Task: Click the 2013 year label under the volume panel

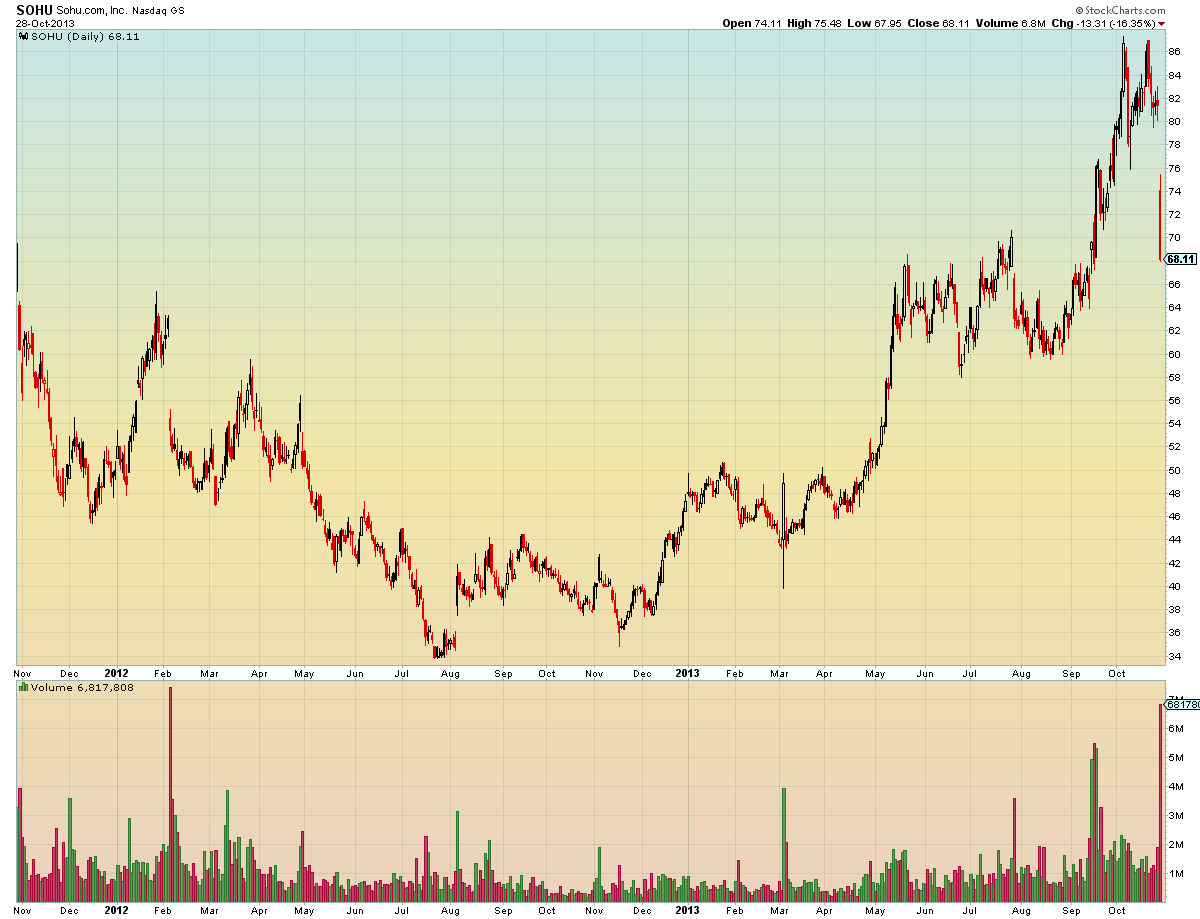Action: point(687,911)
